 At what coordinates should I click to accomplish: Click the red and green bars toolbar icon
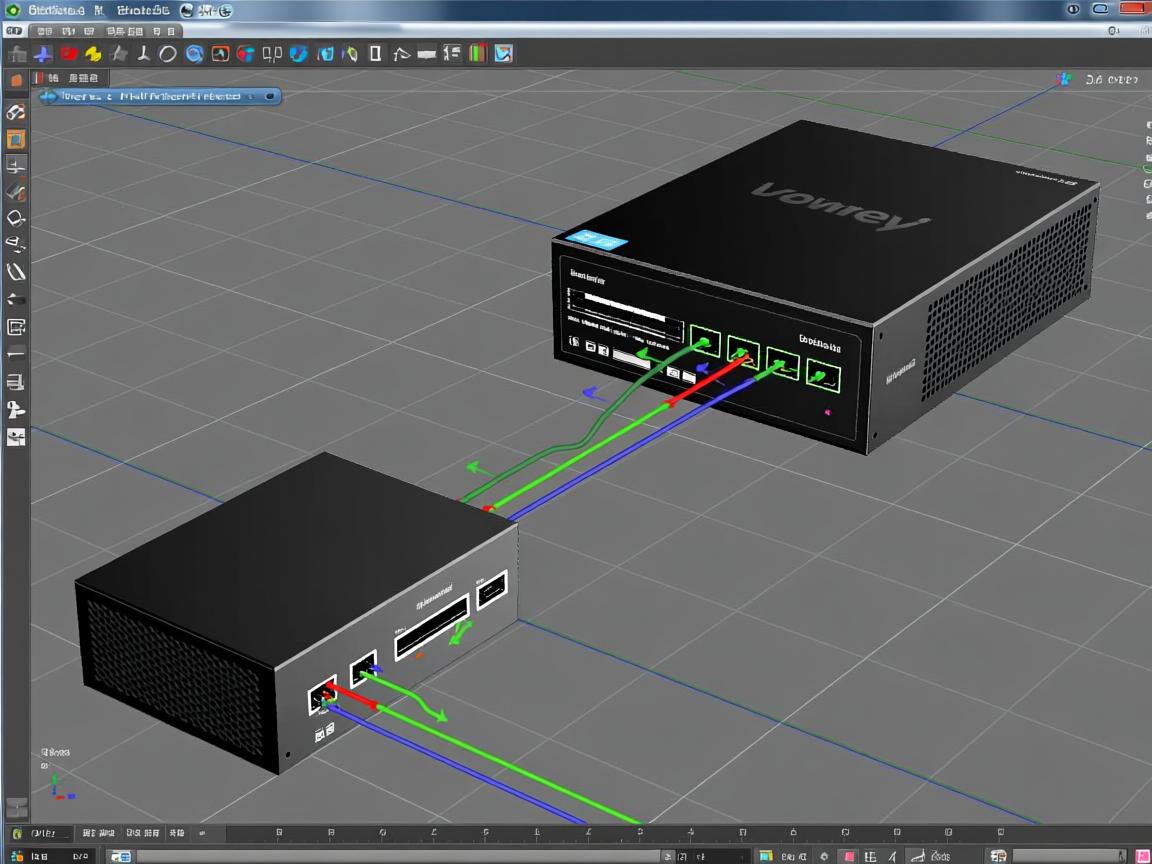[x=478, y=53]
